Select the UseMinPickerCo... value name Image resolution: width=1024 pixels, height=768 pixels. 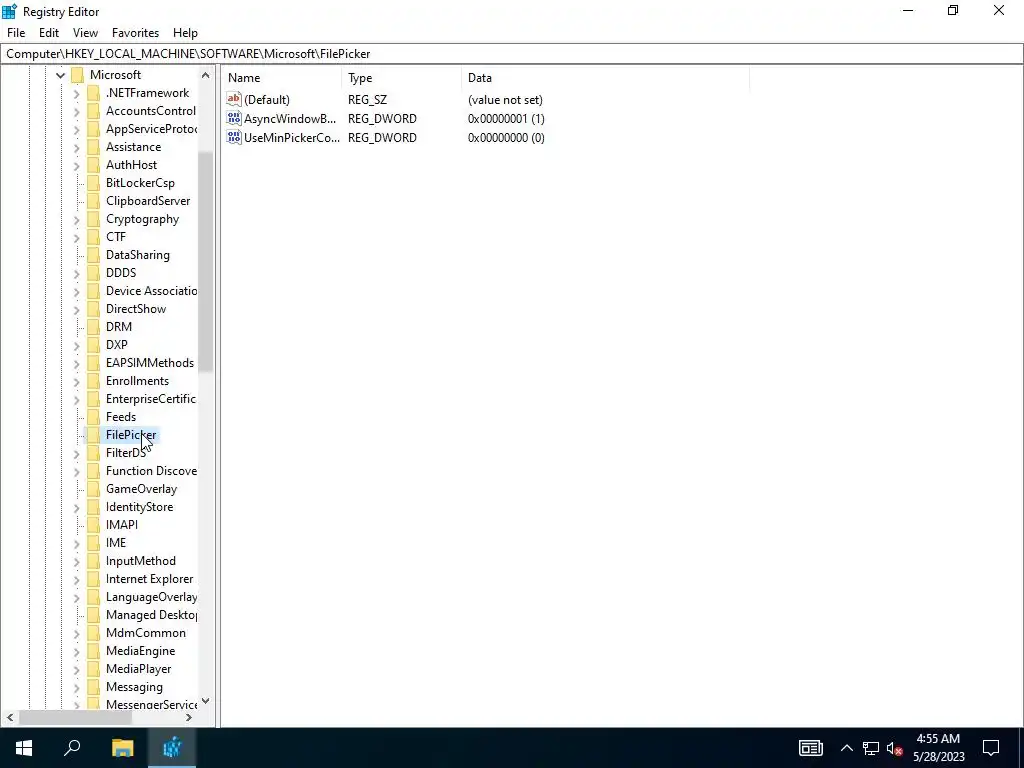click(292, 137)
